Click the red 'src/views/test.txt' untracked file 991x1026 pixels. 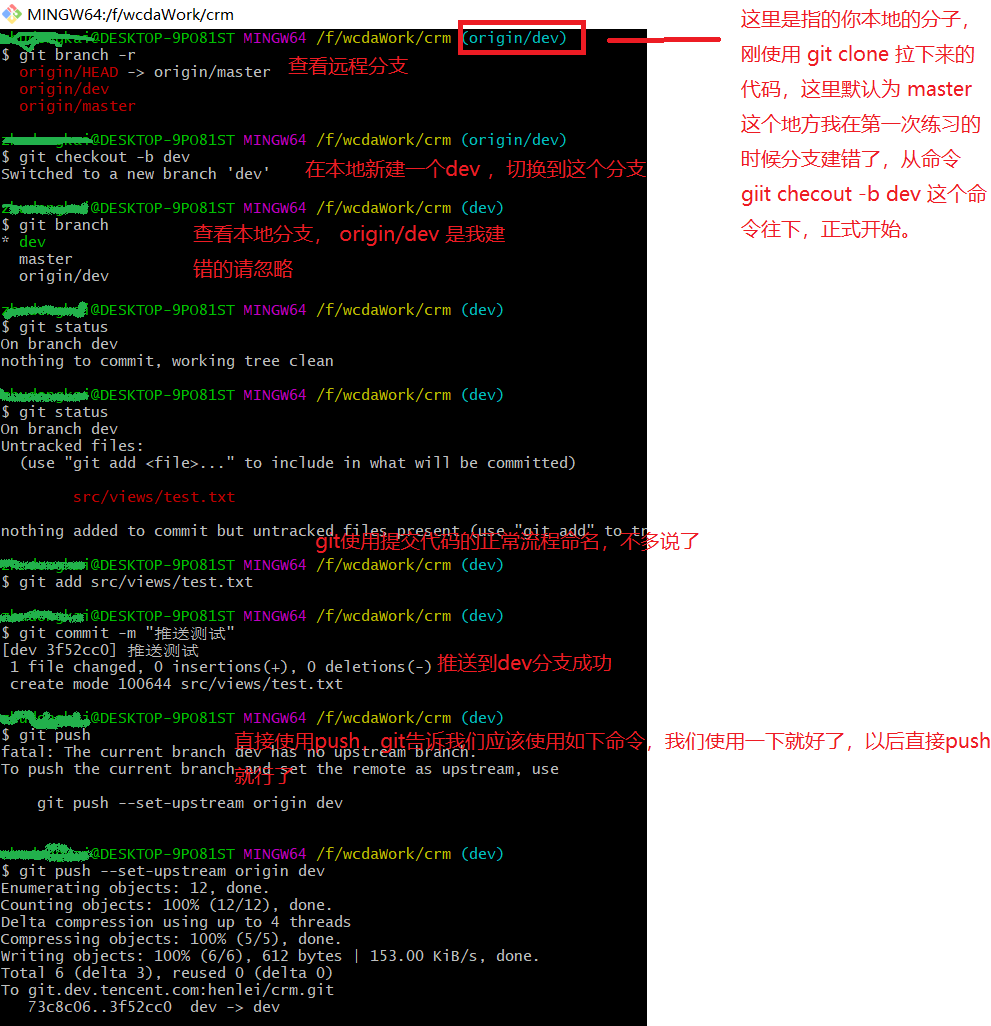(x=154, y=497)
